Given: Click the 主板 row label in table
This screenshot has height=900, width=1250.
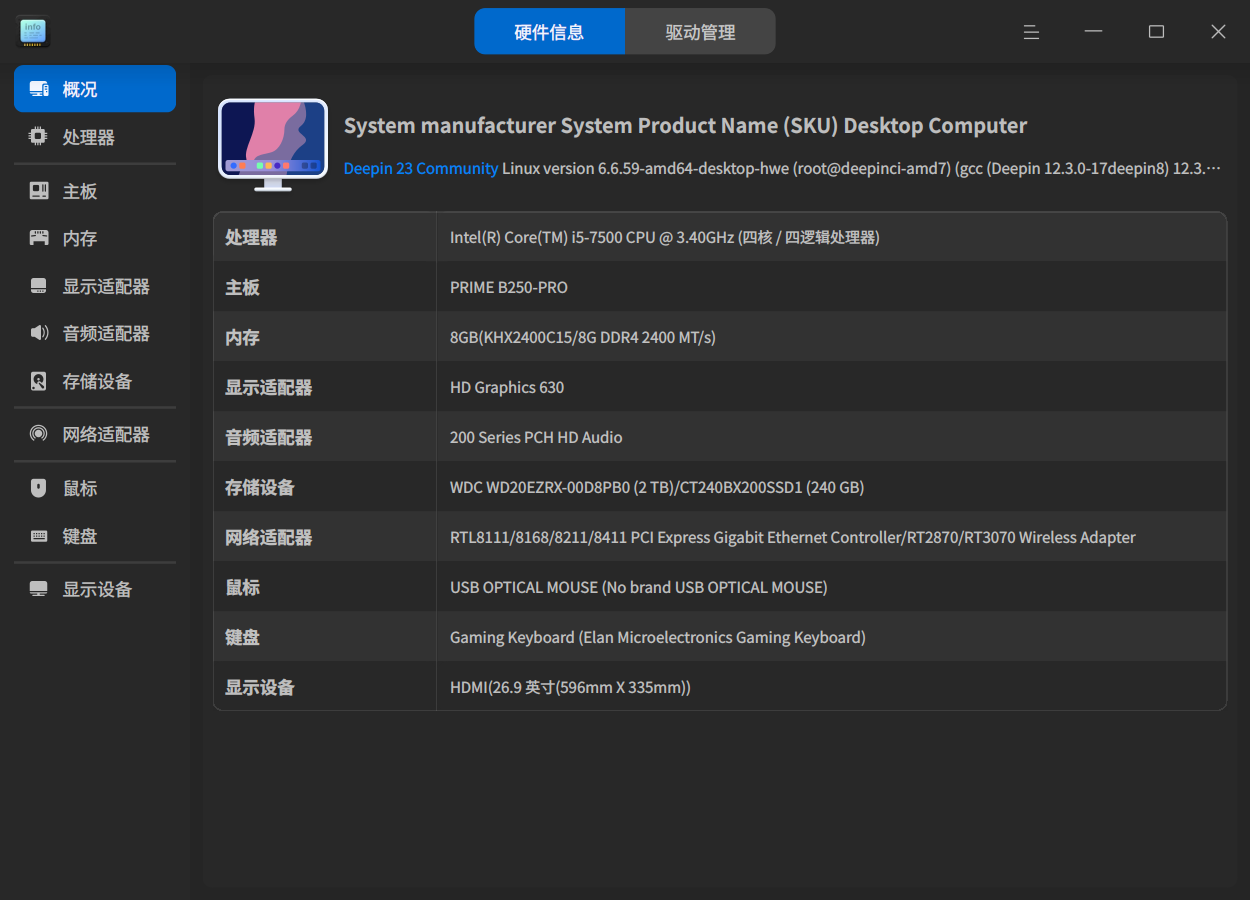Looking at the screenshot, I should (242, 287).
